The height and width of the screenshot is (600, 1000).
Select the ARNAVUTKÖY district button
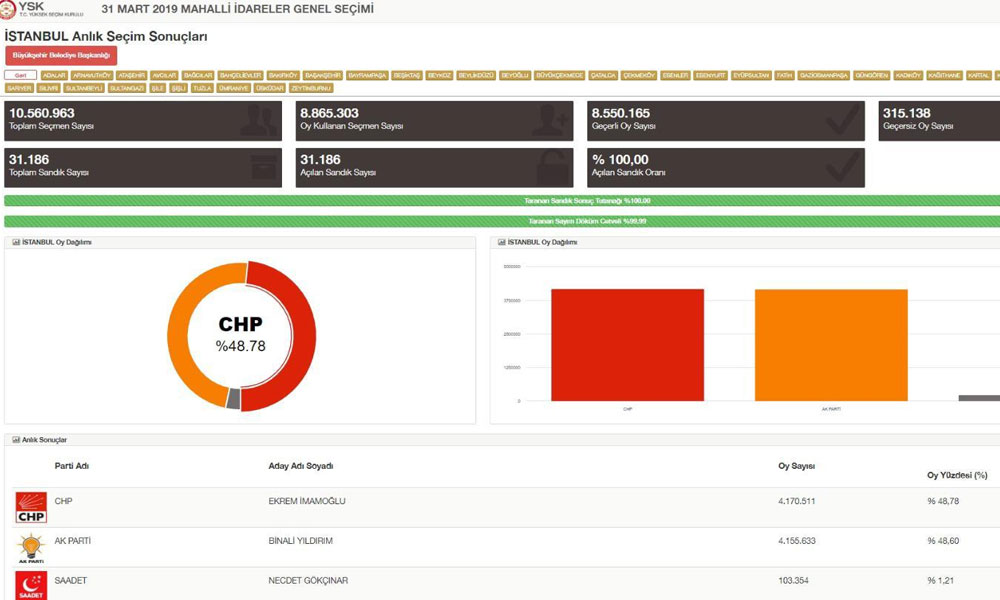[92, 75]
